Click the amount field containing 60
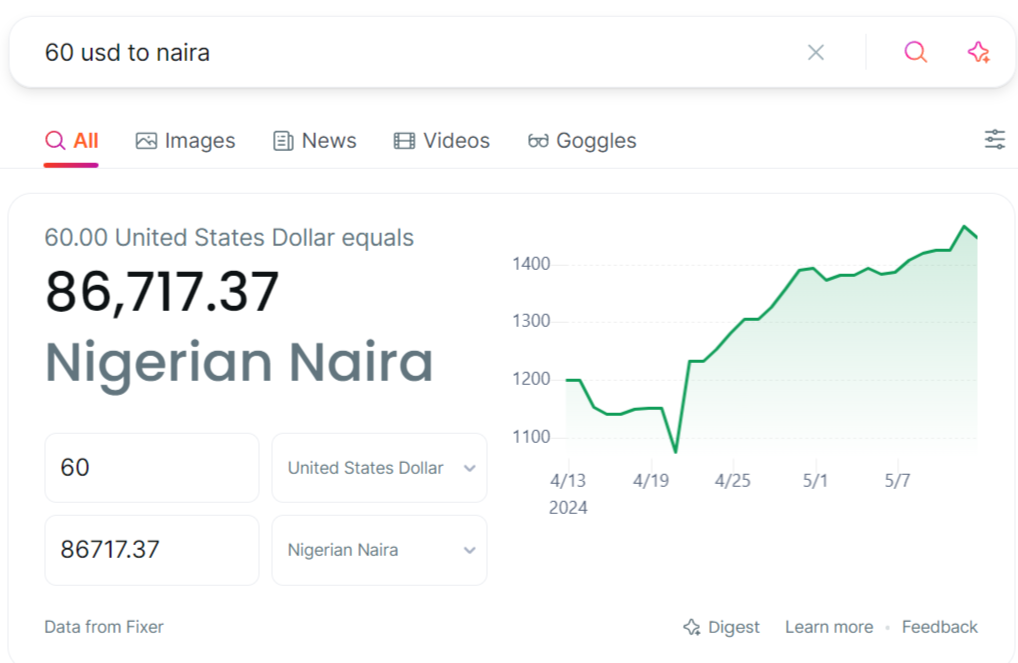 pyautogui.click(x=151, y=468)
